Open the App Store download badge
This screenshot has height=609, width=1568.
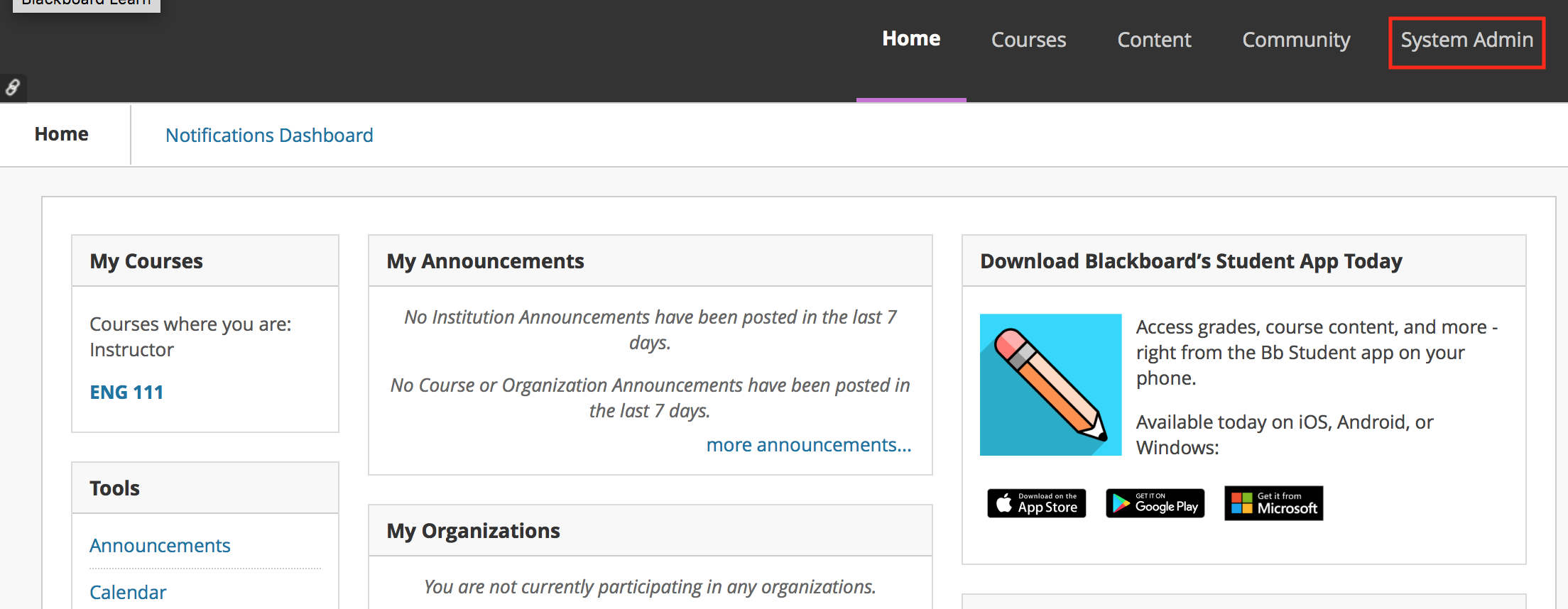coord(1037,503)
